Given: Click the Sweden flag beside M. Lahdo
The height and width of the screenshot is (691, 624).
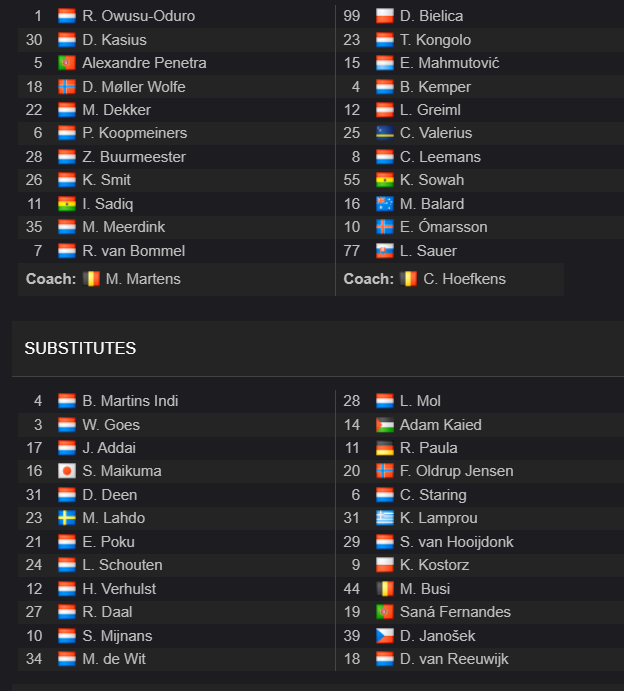Looking at the screenshot, I should pos(67,518).
